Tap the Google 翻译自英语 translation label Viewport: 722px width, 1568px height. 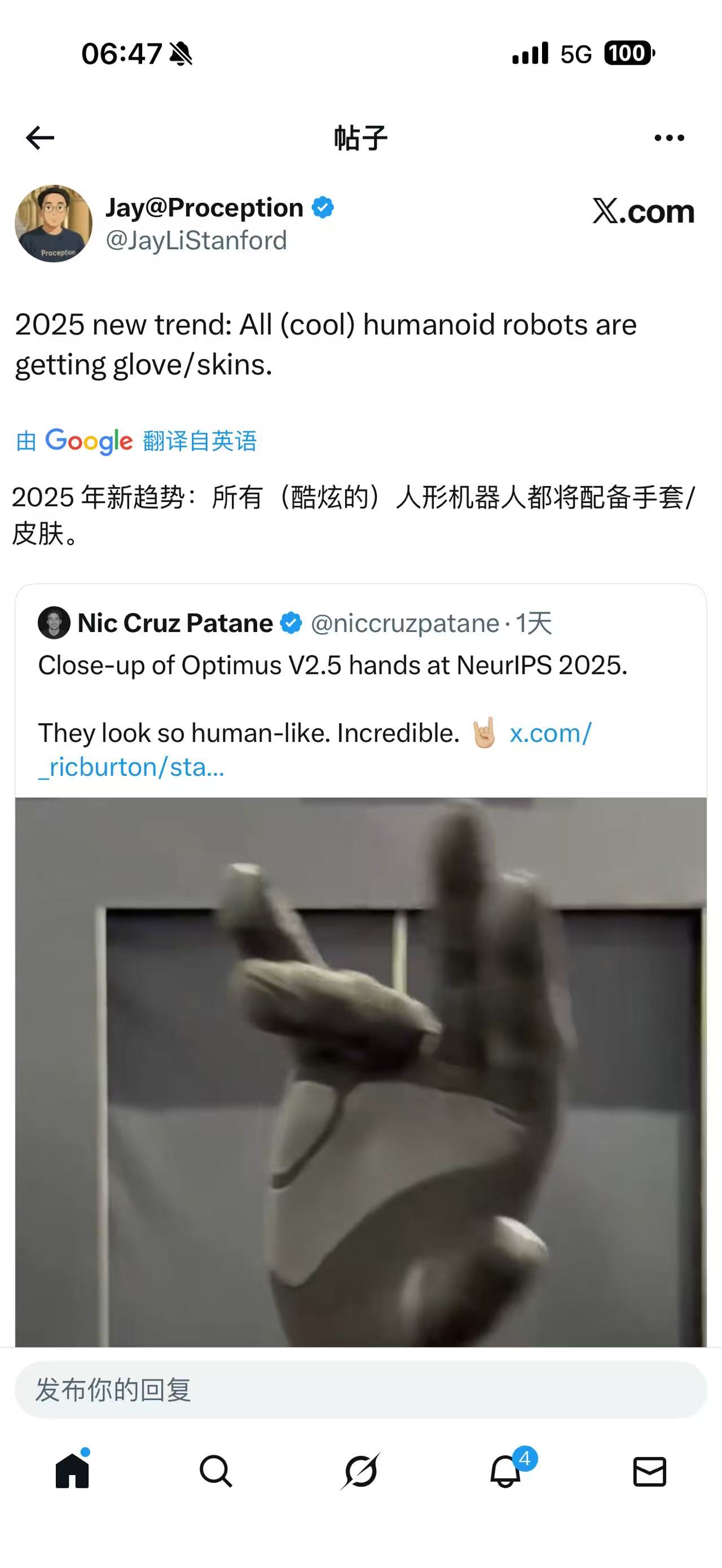136,441
